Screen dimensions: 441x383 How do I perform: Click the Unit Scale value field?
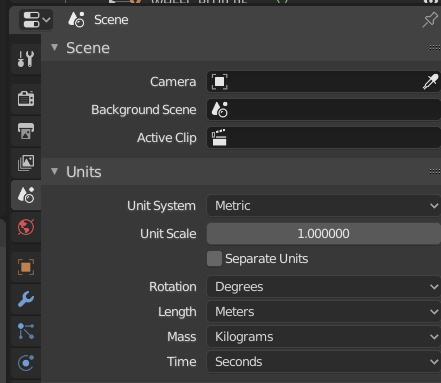pos(324,234)
